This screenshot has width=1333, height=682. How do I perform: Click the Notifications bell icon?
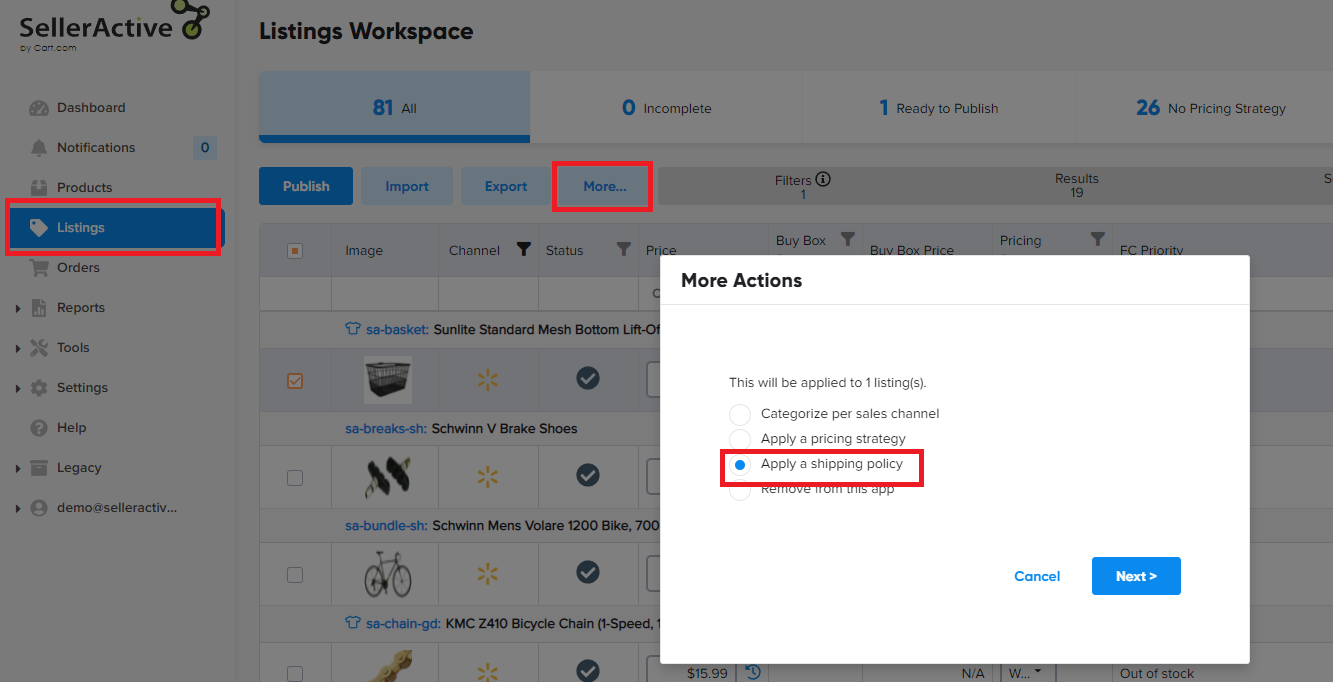(39, 148)
